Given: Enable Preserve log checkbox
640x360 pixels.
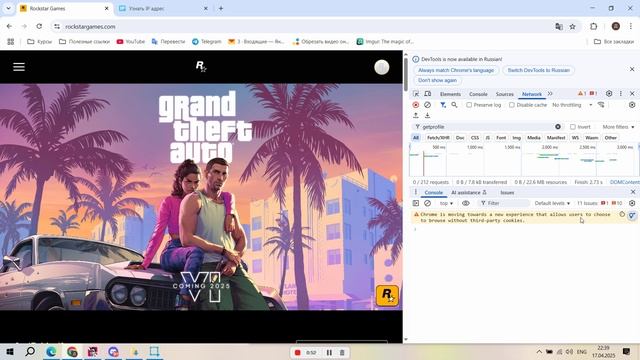Looking at the screenshot, I should point(469,105).
